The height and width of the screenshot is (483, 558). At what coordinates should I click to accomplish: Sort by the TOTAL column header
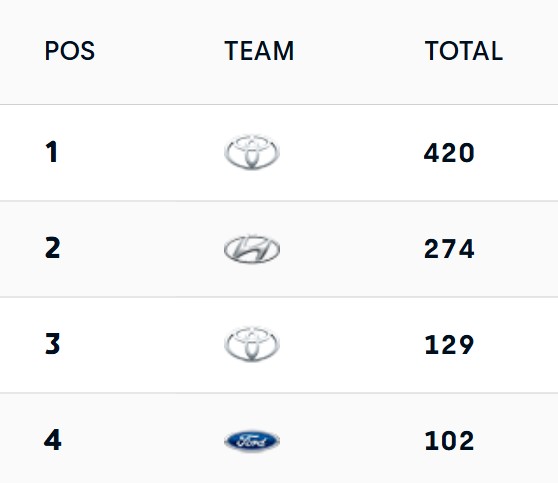tap(464, 51)
